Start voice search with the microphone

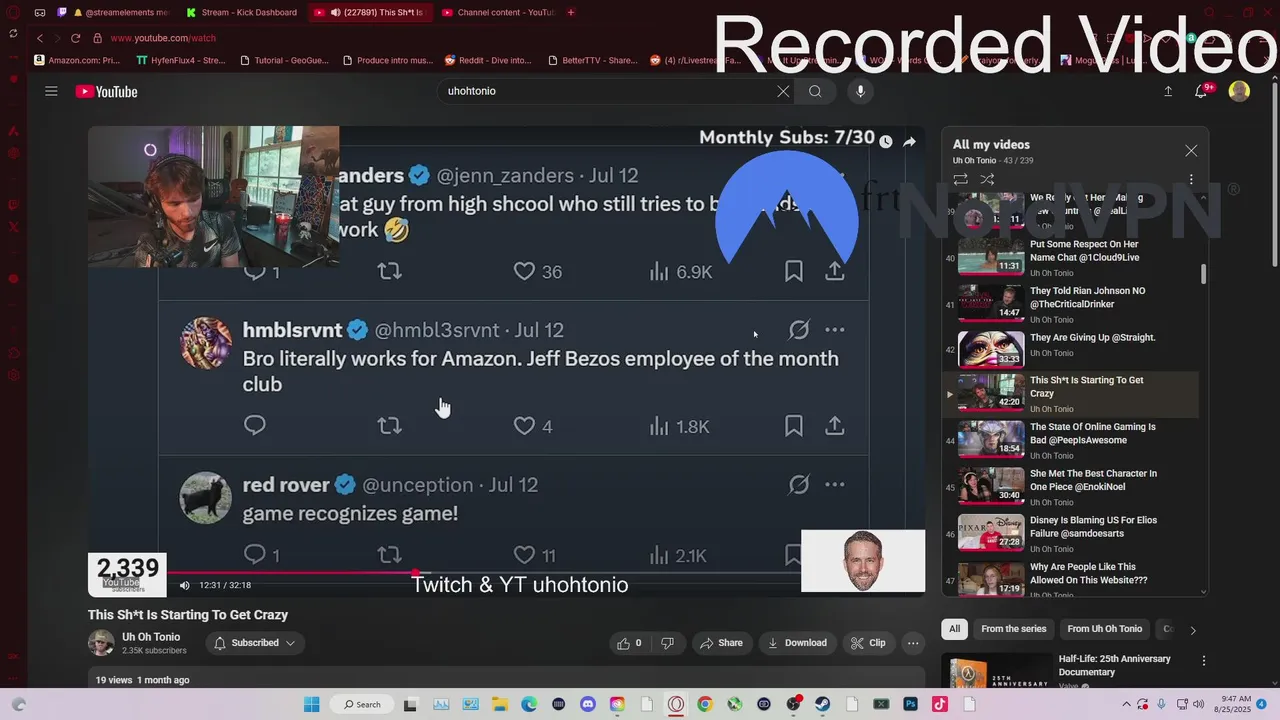pyautogui.click(x=860, y=91)
